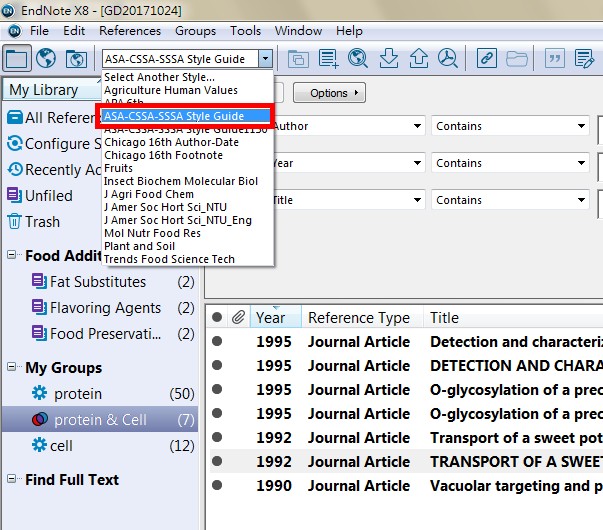Select Mol Nutr Food Res style
Screen dimensions: 603x530
tap(188, 233)
